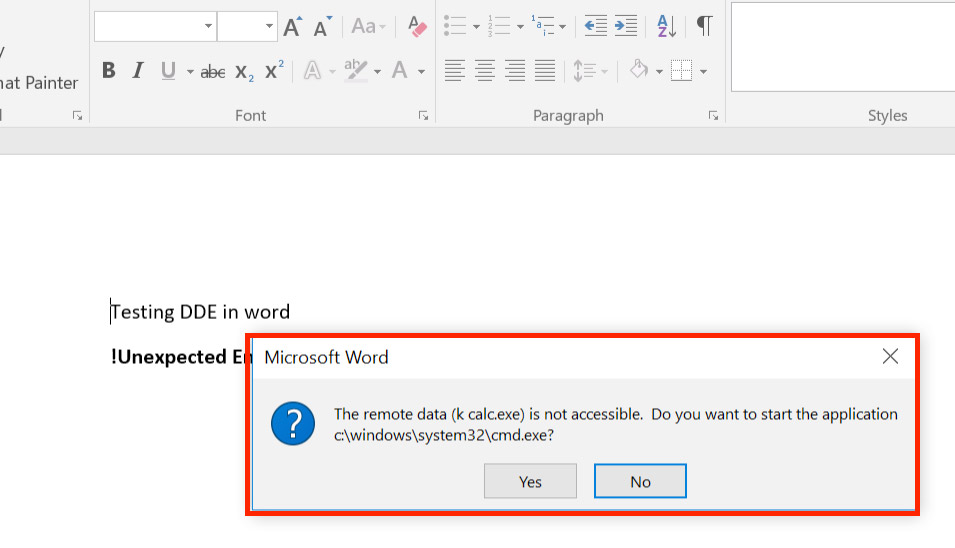Viewport: 955px width, 548px height.
Task: Justify paragraph text
Action: (x=544, y=71)
